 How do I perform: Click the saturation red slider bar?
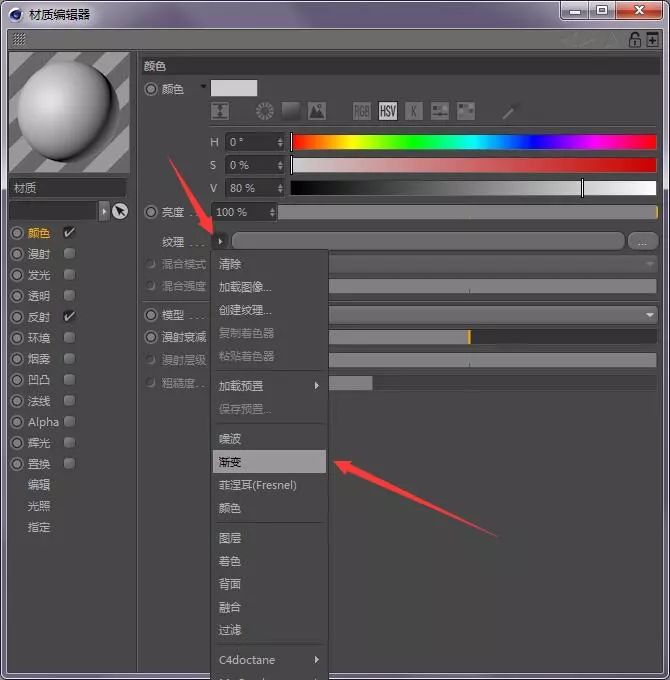(x=474, y=165)
